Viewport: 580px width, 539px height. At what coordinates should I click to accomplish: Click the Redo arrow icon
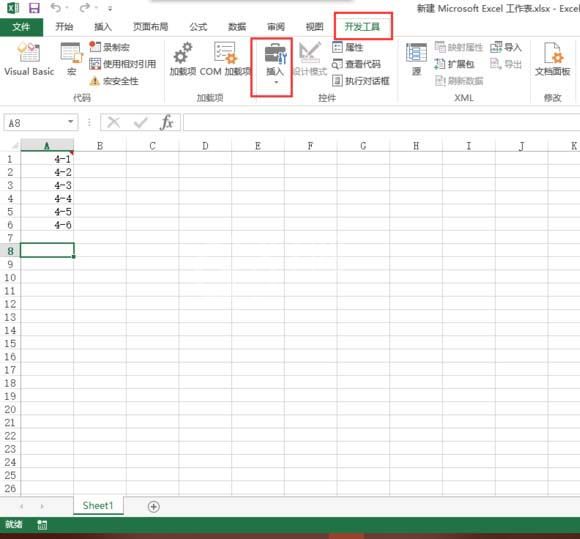(85, 8)
